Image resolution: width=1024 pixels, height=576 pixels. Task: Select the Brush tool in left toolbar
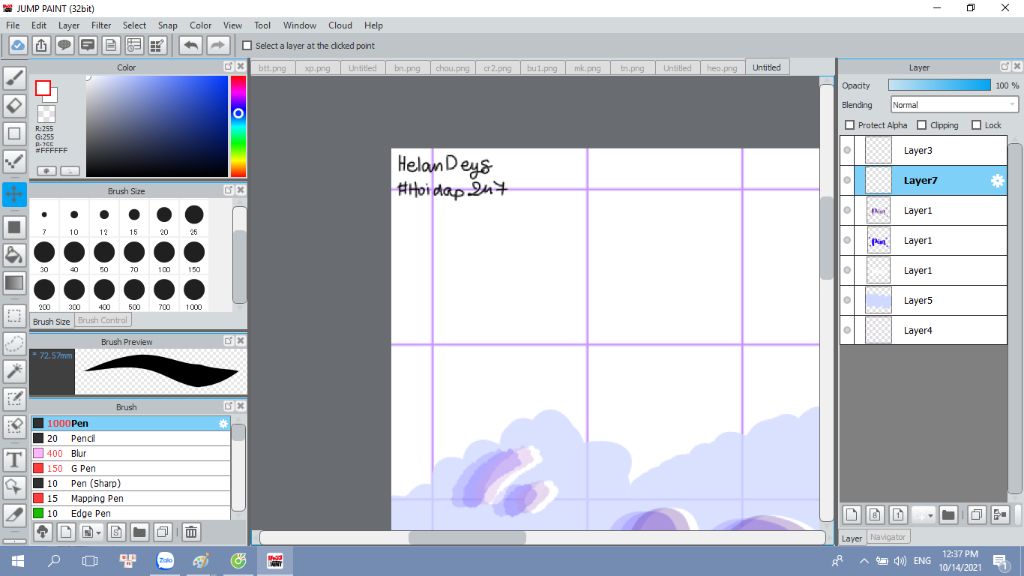[14, 78]
